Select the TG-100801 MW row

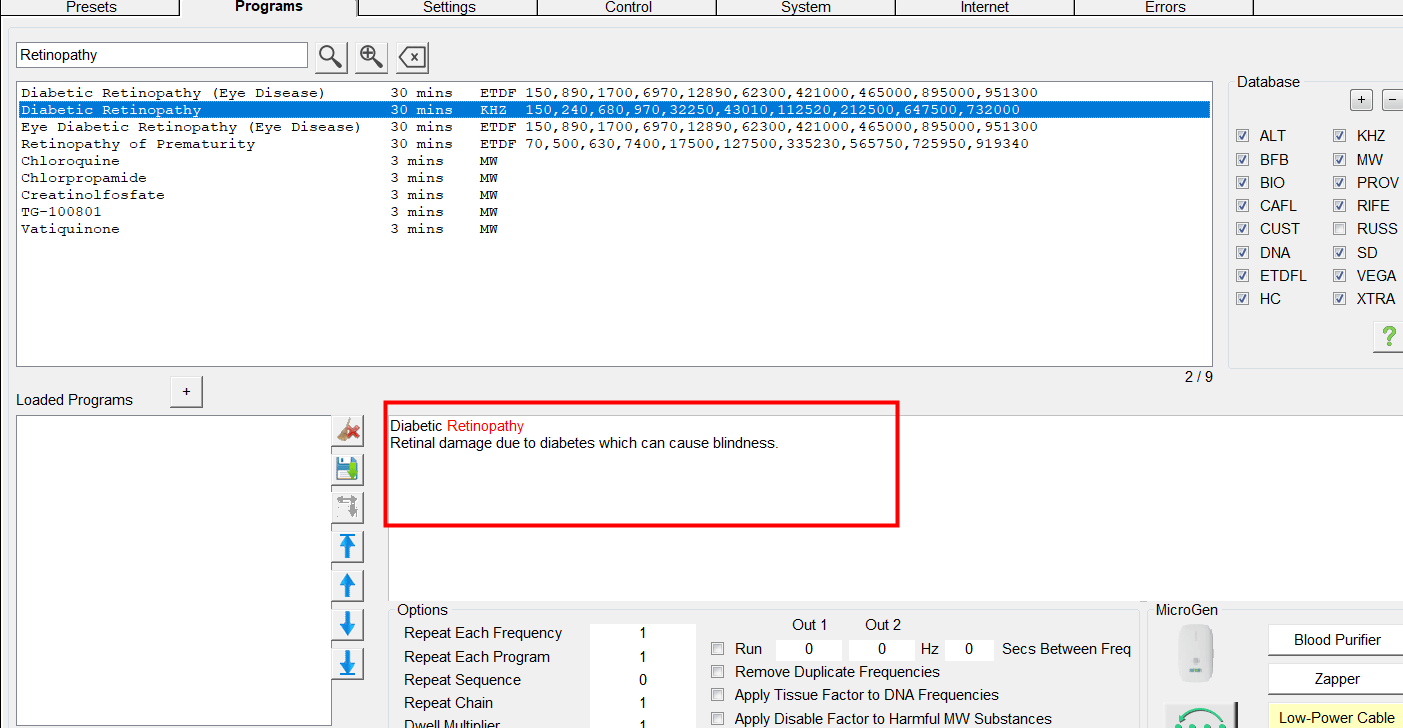point(614,212)
